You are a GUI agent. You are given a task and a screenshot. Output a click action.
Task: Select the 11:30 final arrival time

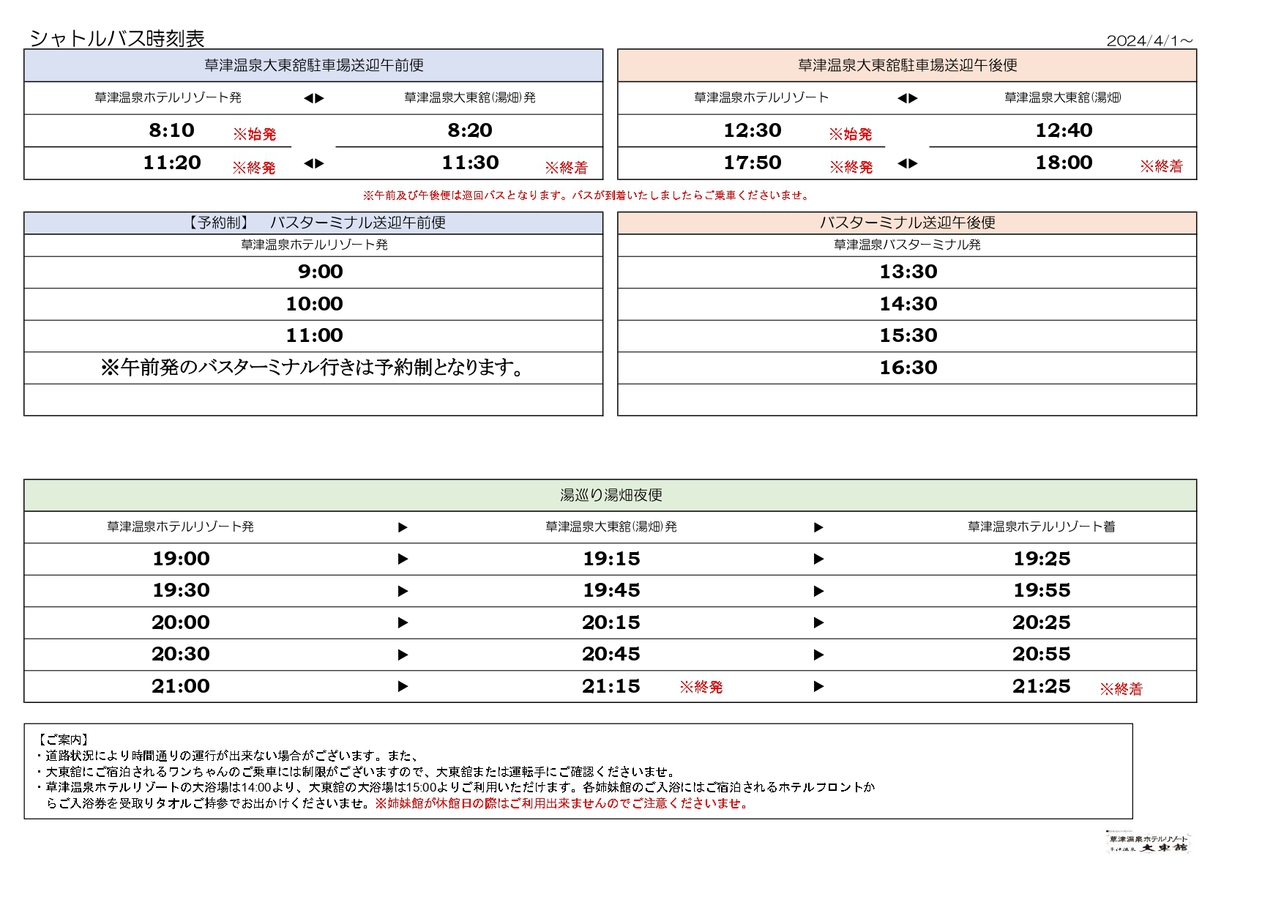coord(470,162)
